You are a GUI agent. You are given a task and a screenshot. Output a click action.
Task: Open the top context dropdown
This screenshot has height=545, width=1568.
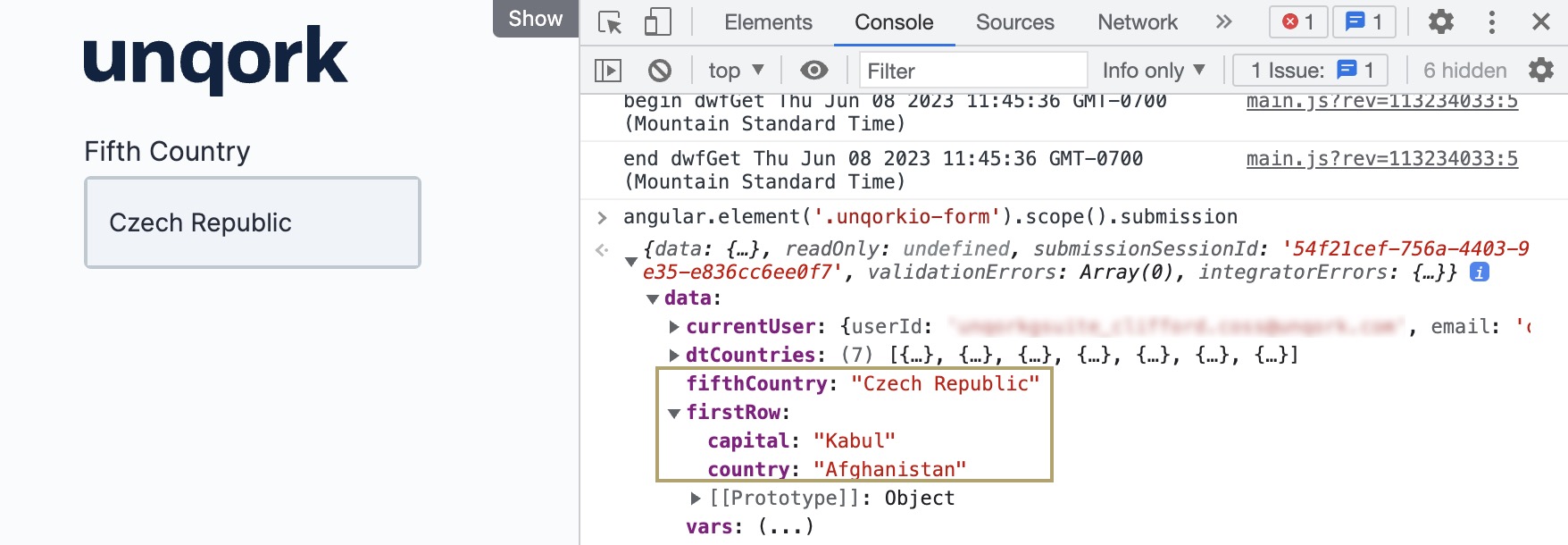[x=736, y=70]
